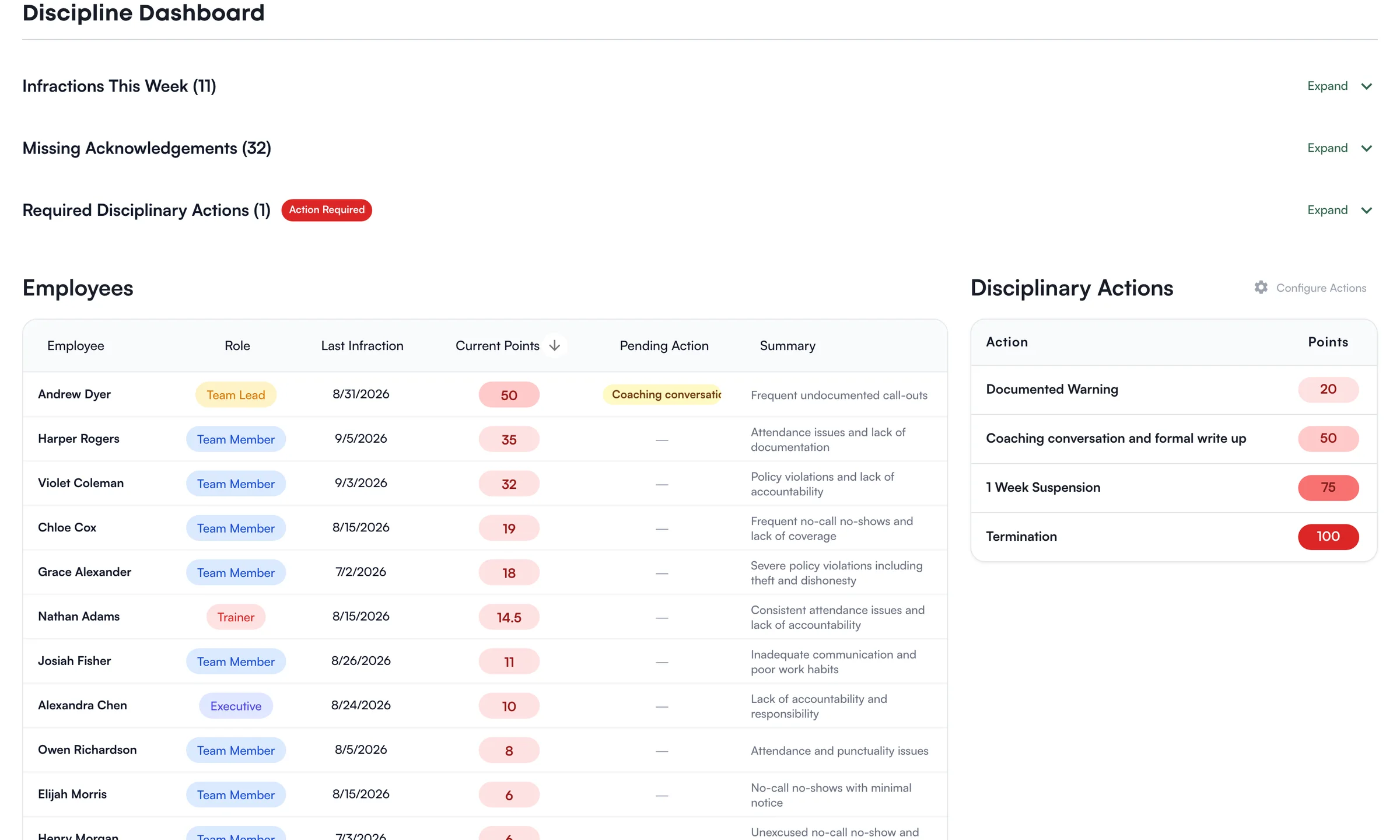Click Violet Coleman's 32 points badge
1400x840 pixels.
click(509, 484)
